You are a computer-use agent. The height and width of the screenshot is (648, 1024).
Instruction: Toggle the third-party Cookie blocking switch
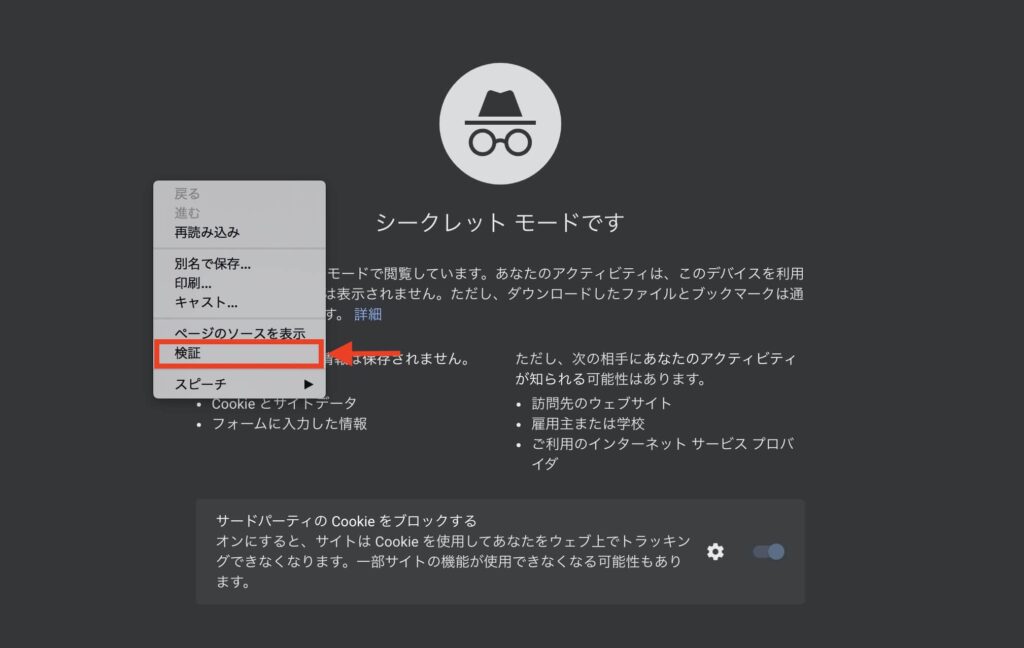click(x=769, y=551)
